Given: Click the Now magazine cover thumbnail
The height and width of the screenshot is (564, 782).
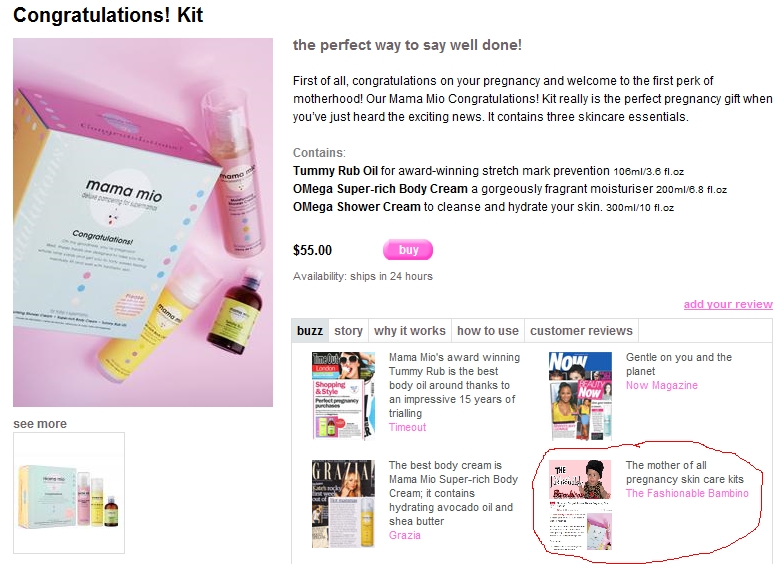Looking at the screenshot, I should click(580, 396).
